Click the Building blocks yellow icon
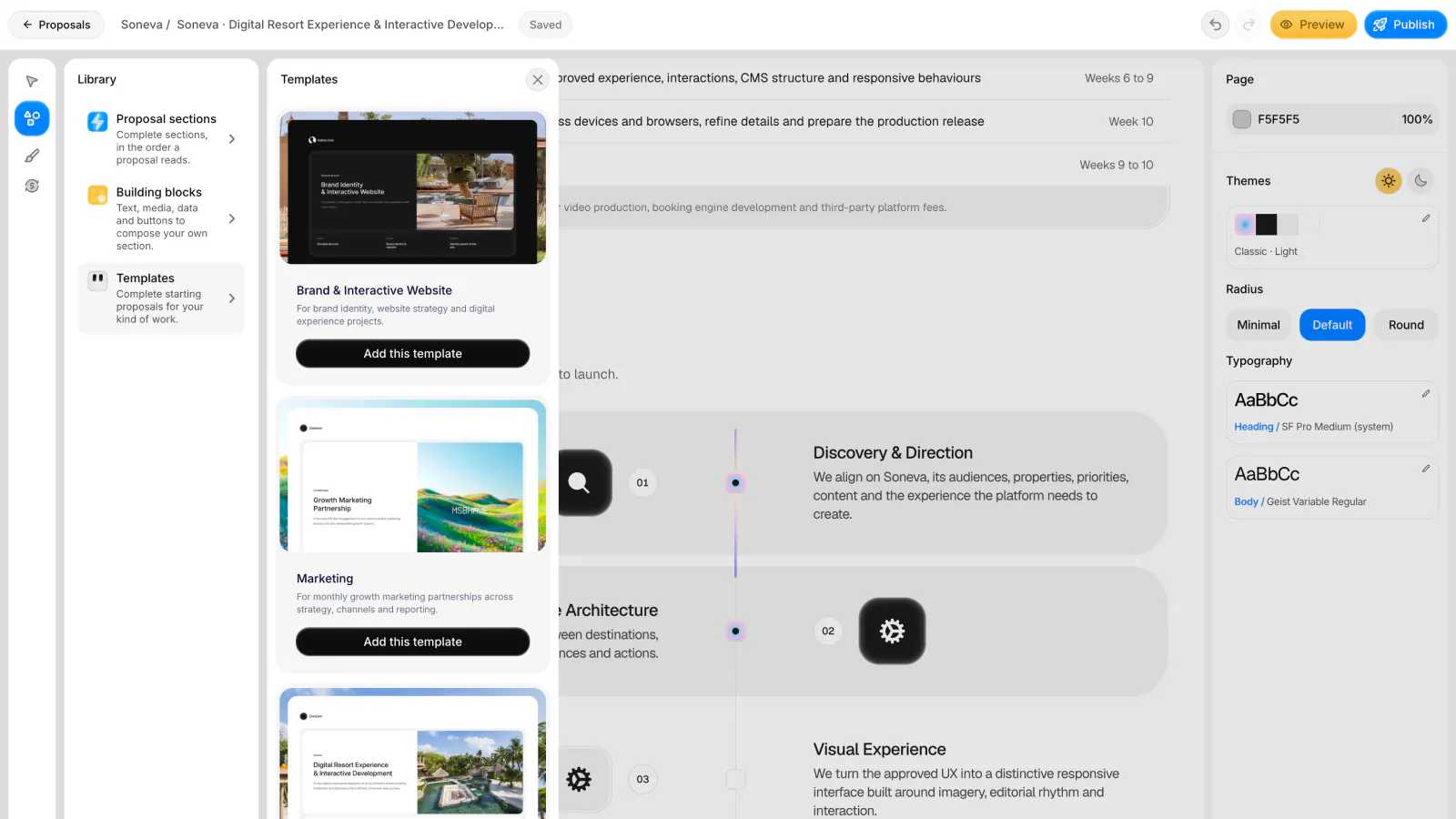 click(97, 195)
